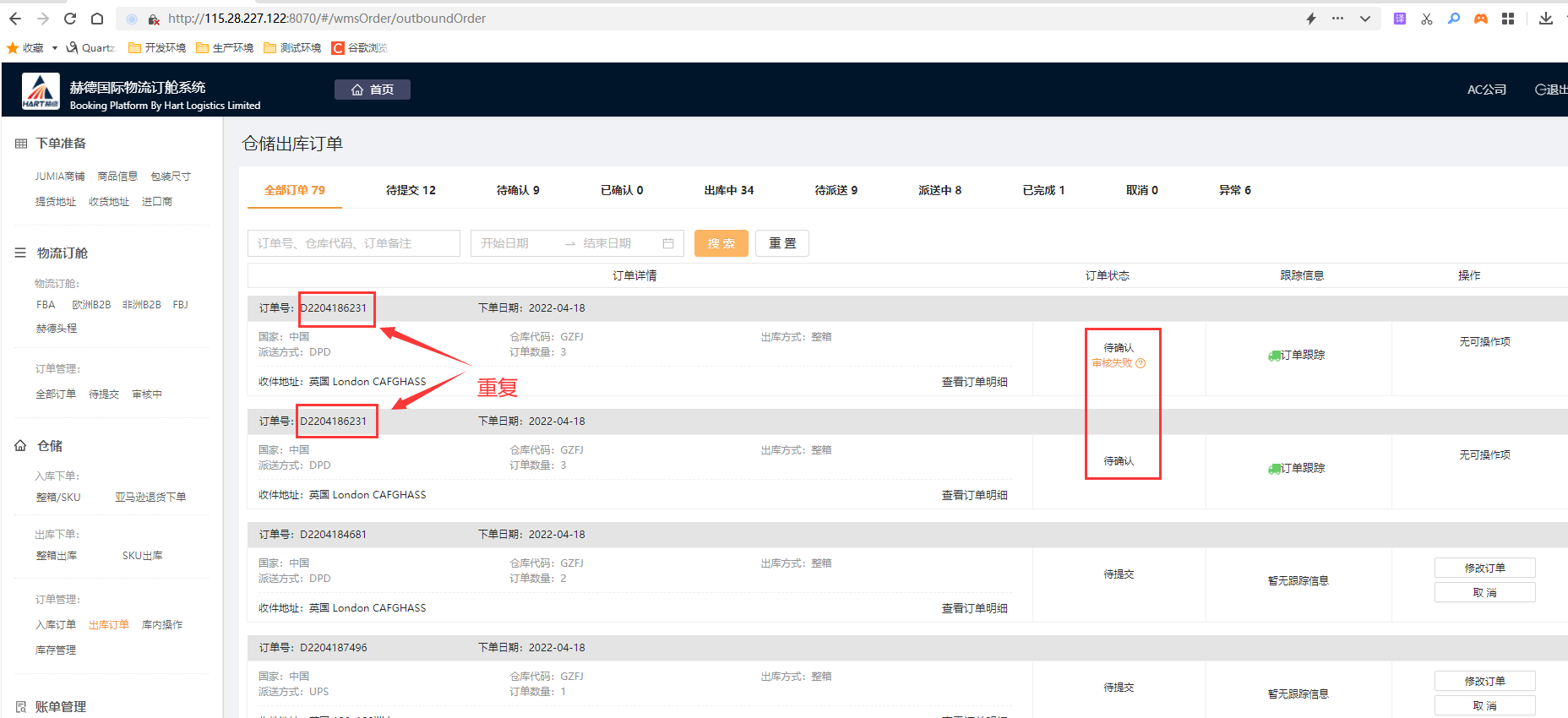Click the order number search input field

(x=353, y=243)
